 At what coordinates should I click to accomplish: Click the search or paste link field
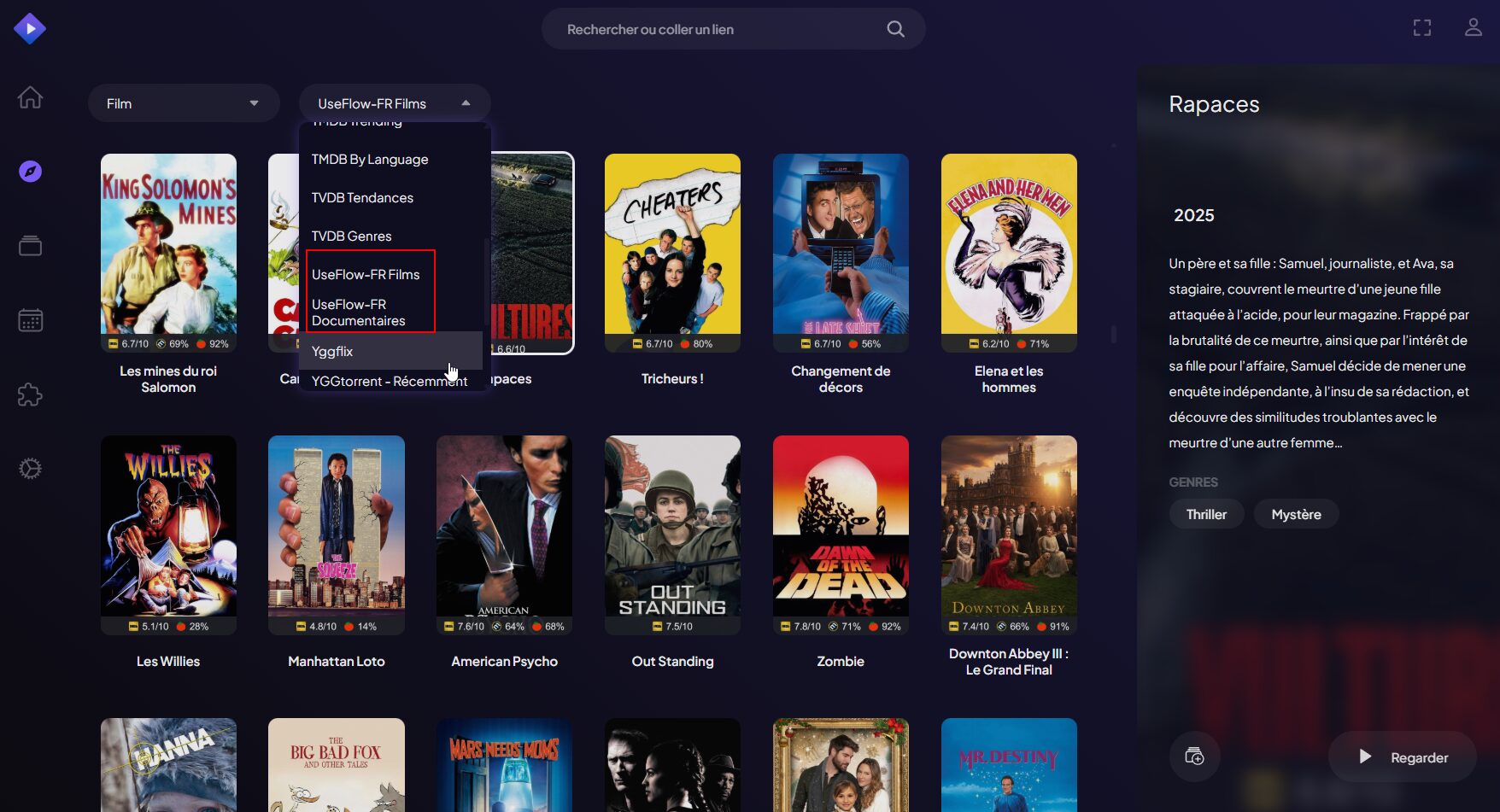pyautogui.click(x=718, y=29)
